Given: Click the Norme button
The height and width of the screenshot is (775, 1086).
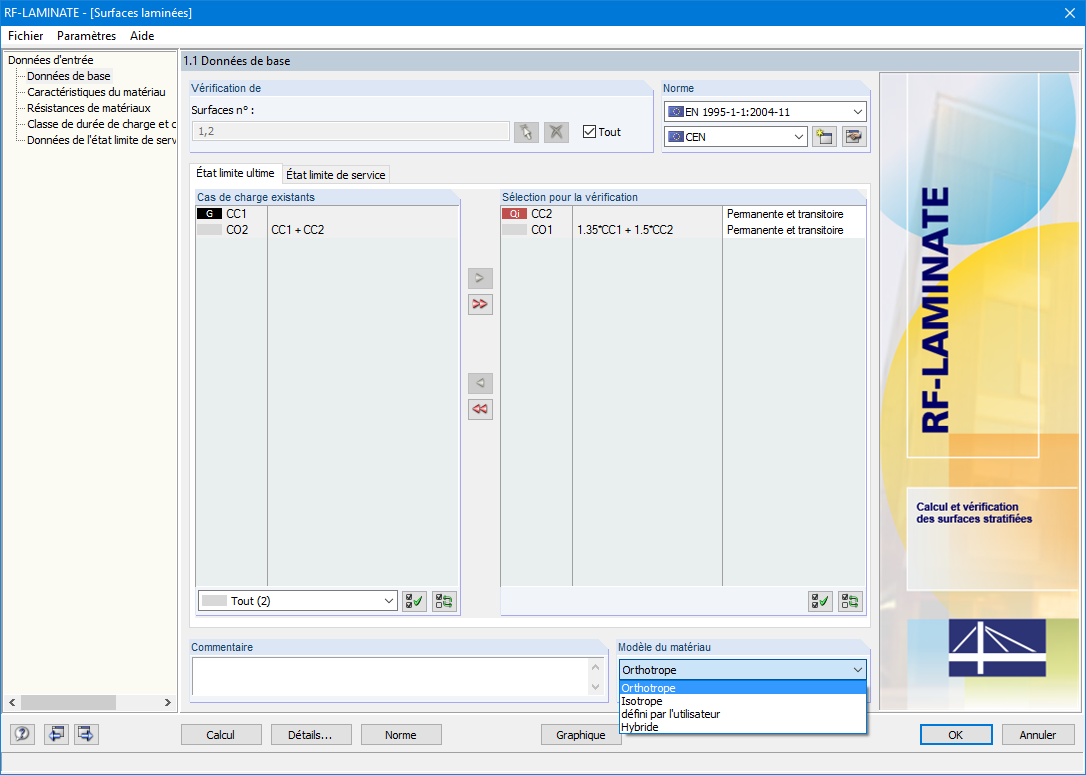Looking at the screenshot, I should tap(401, 735).
